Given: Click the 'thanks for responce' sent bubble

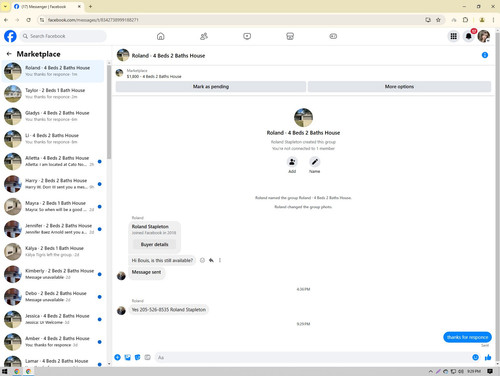Looking at the screenshot, I should pyautogui.click(x=467, y=337).
